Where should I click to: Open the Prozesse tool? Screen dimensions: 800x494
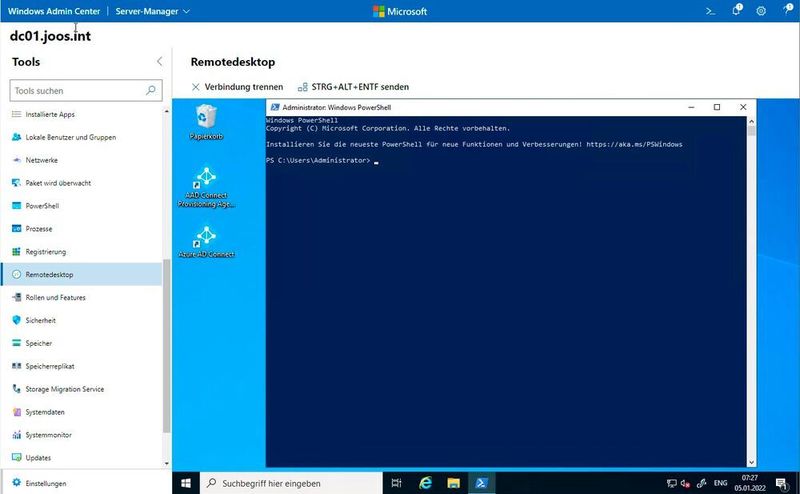click(x=39, y=229)
